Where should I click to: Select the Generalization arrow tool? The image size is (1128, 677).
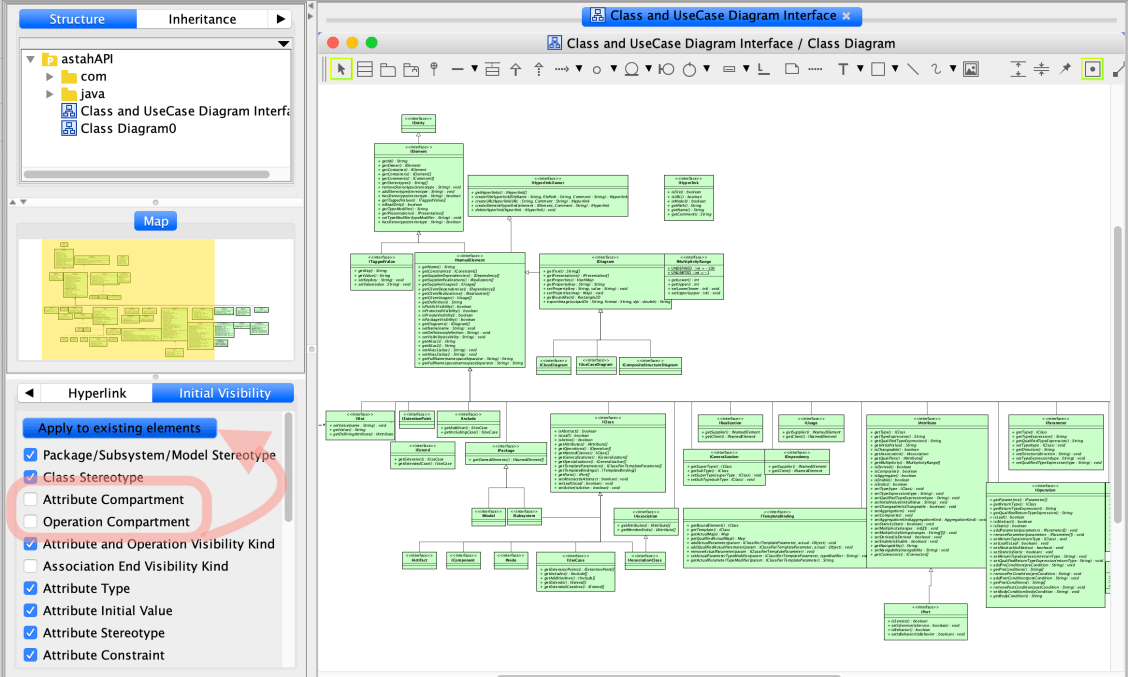pos(515,69)
